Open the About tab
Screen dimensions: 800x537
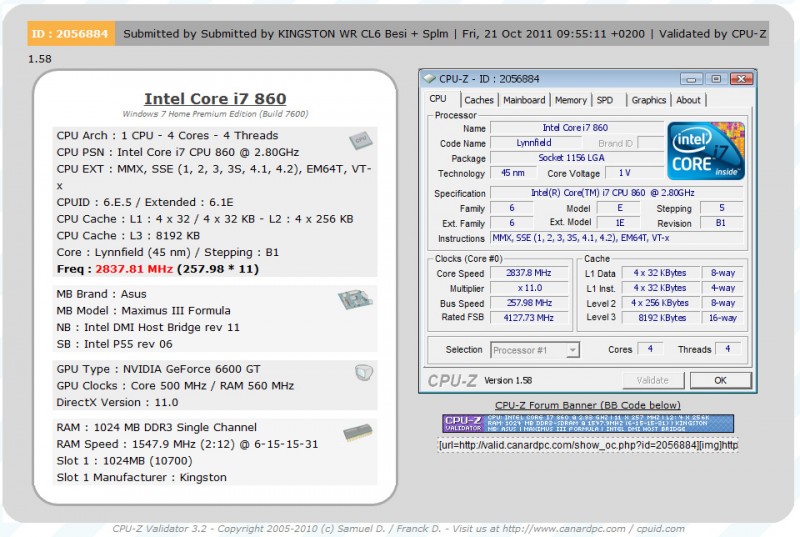(x=688, y=100)
